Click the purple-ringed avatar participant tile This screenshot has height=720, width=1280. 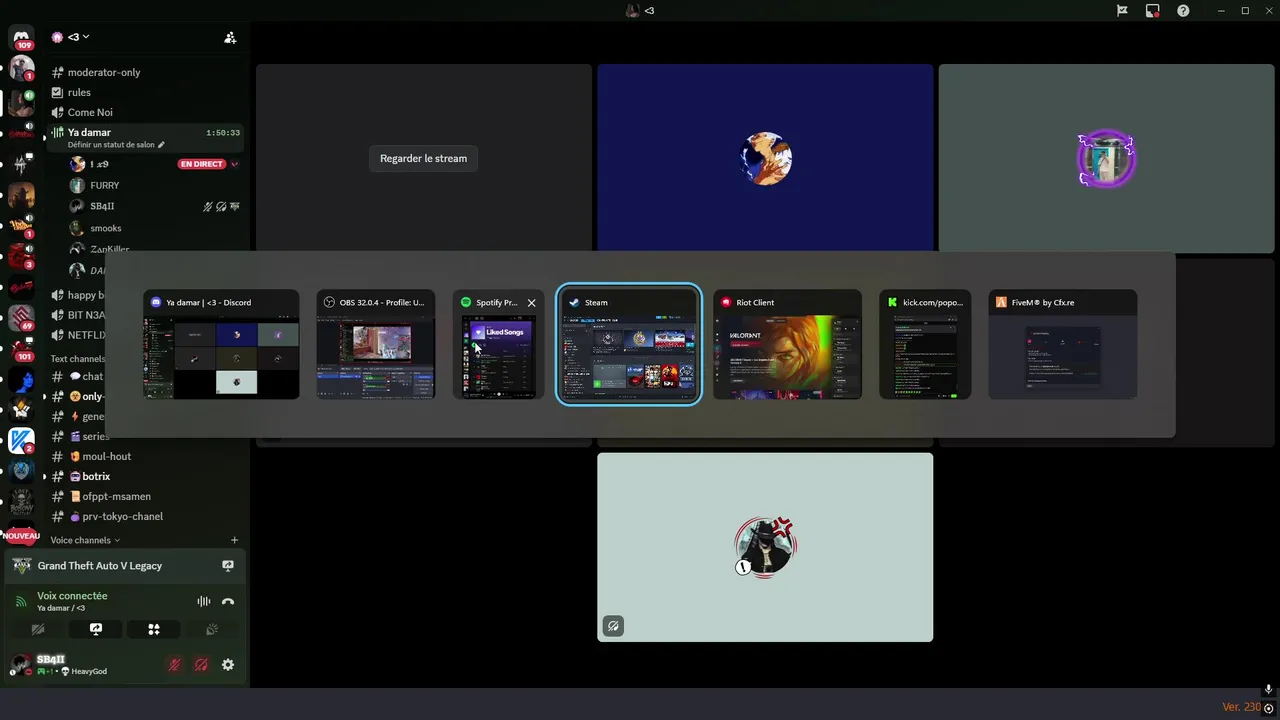pos(1106,158)
